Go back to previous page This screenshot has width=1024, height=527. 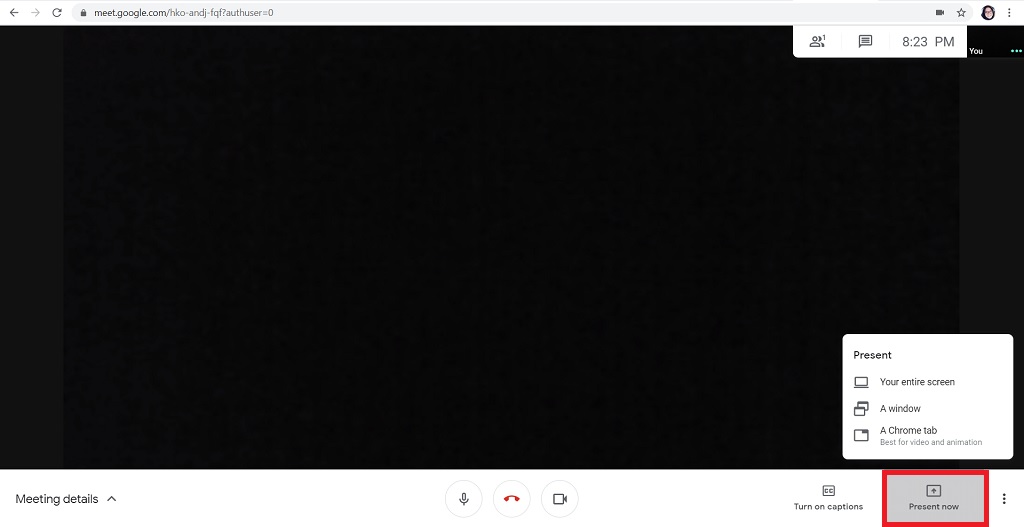tap(14, 13)
